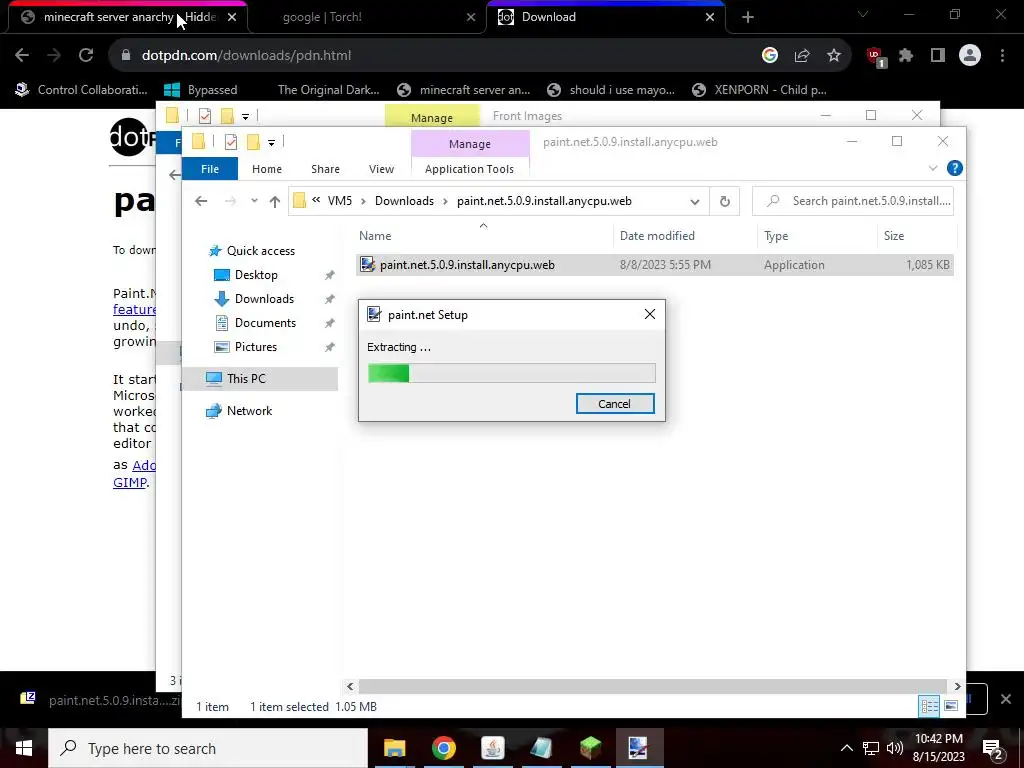Screen dimensions: 1024x768
Task: Show hidden system tray icons
Action: pos(846,748)
